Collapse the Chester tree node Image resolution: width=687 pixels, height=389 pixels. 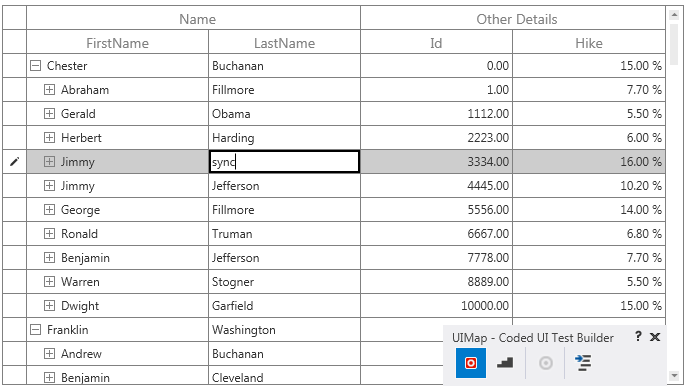[x=35, y=66]
